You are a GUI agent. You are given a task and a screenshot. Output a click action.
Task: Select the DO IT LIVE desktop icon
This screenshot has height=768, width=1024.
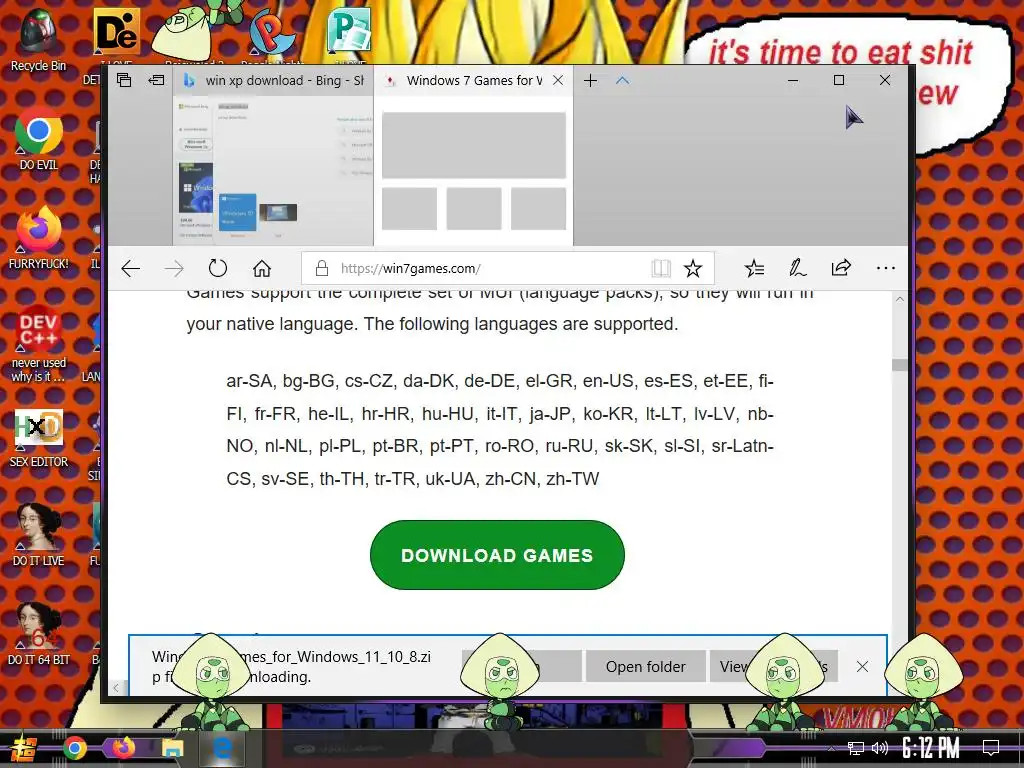click(39, 536)
